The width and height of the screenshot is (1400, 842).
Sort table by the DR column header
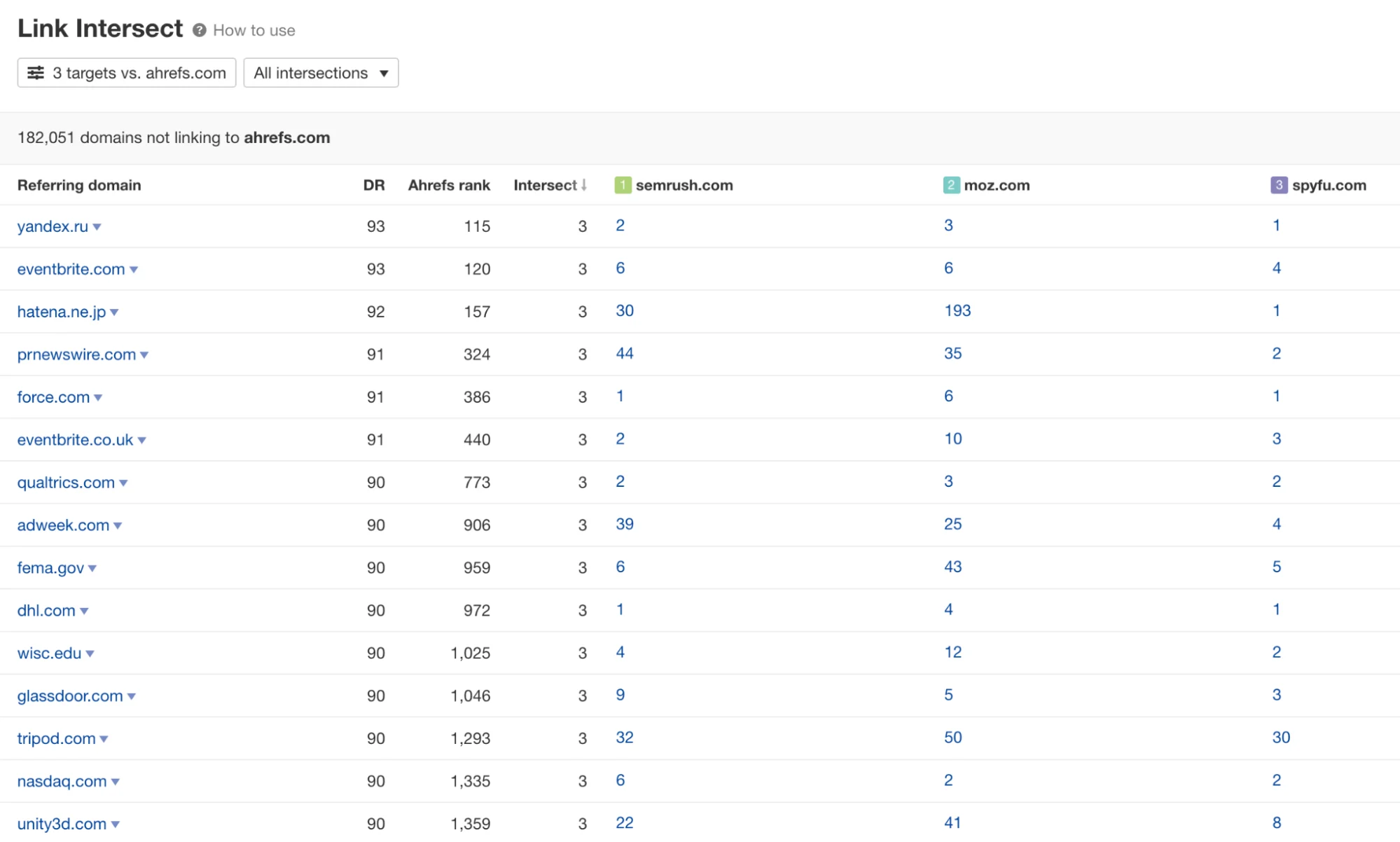point(374,185)
